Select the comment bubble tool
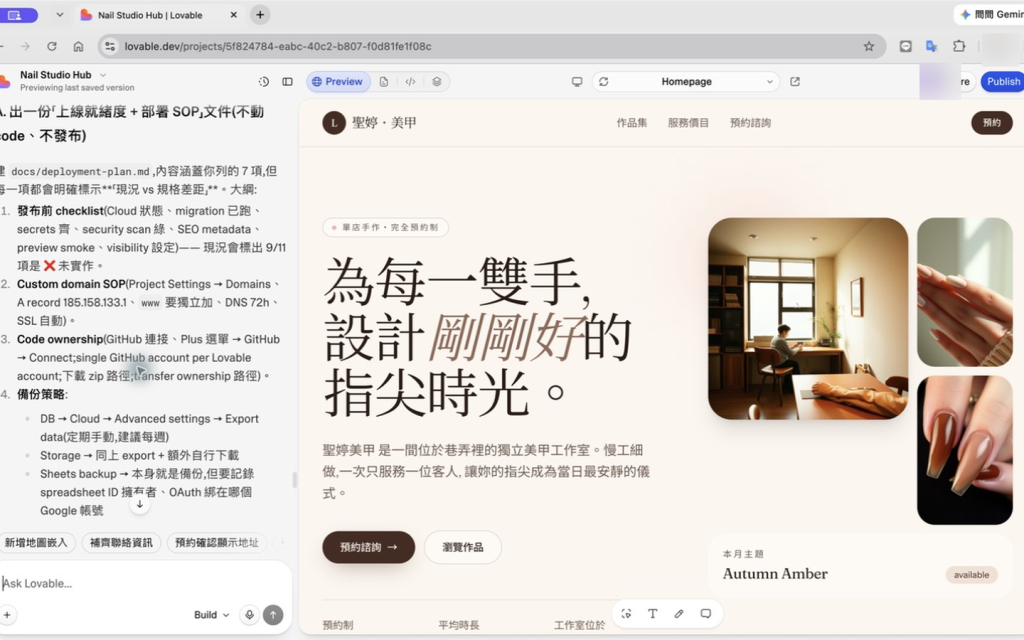 click(706, 614)
